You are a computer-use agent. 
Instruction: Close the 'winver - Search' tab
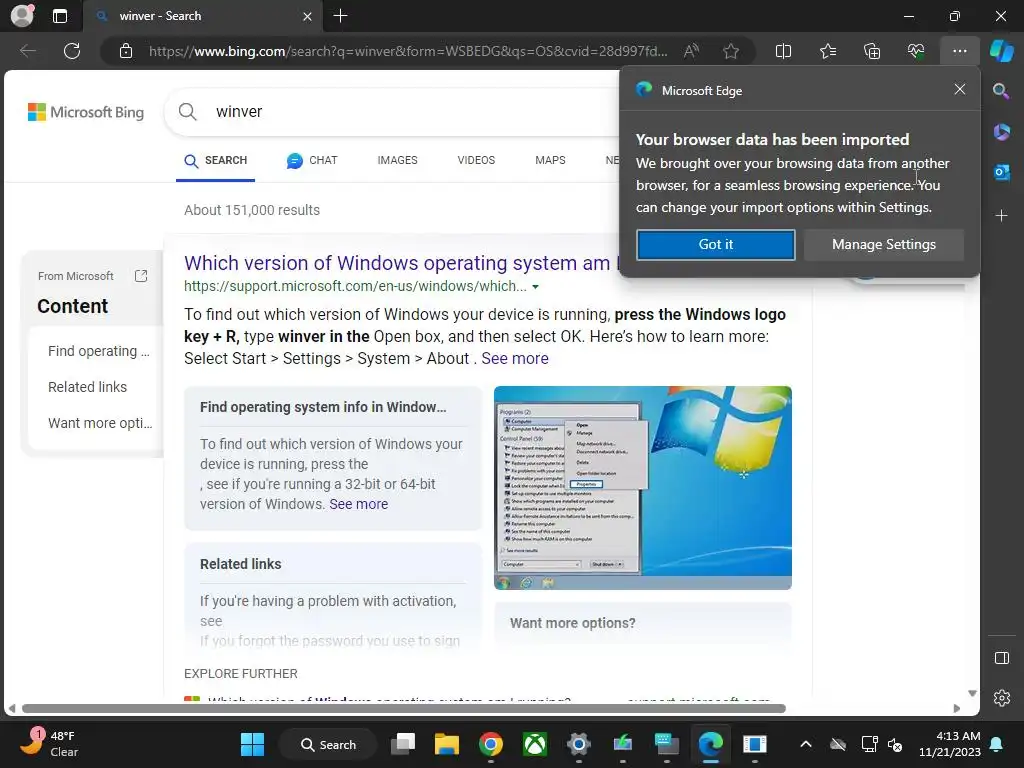[307, 16]
